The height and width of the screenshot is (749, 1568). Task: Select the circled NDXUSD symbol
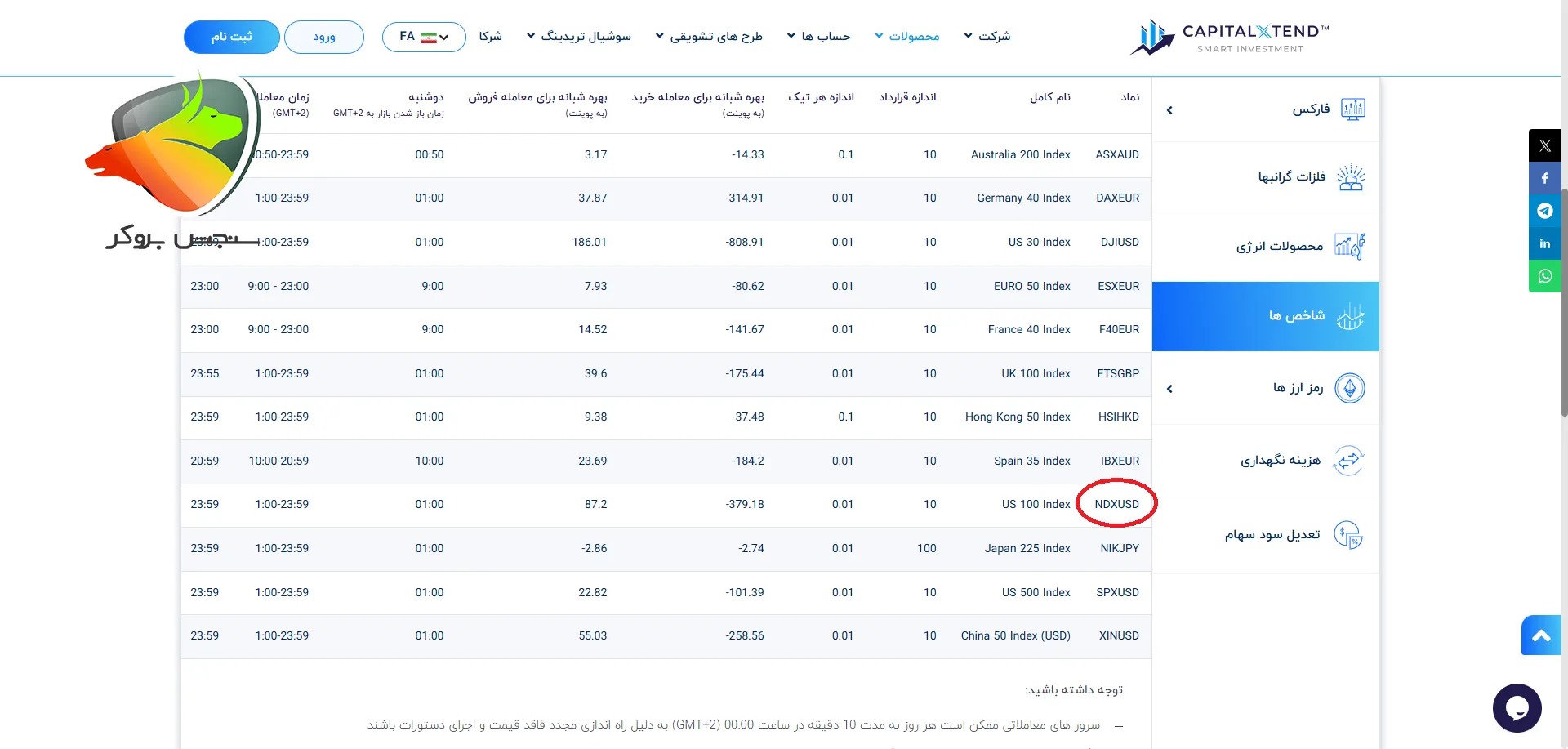(x=1117, y=504)
